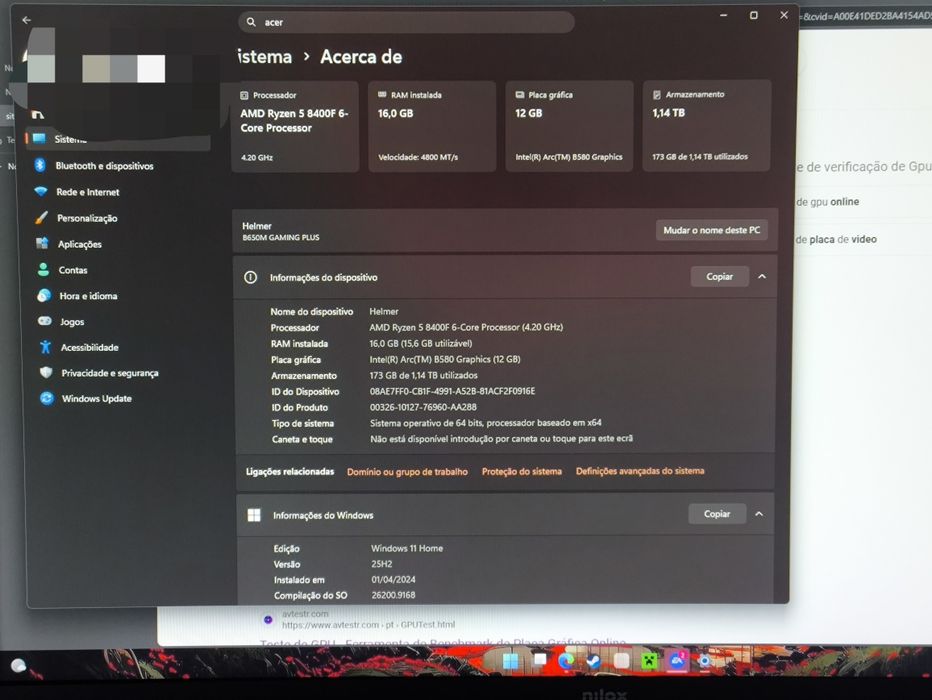Click Mudar o nome deste PC

pos(711,230)
